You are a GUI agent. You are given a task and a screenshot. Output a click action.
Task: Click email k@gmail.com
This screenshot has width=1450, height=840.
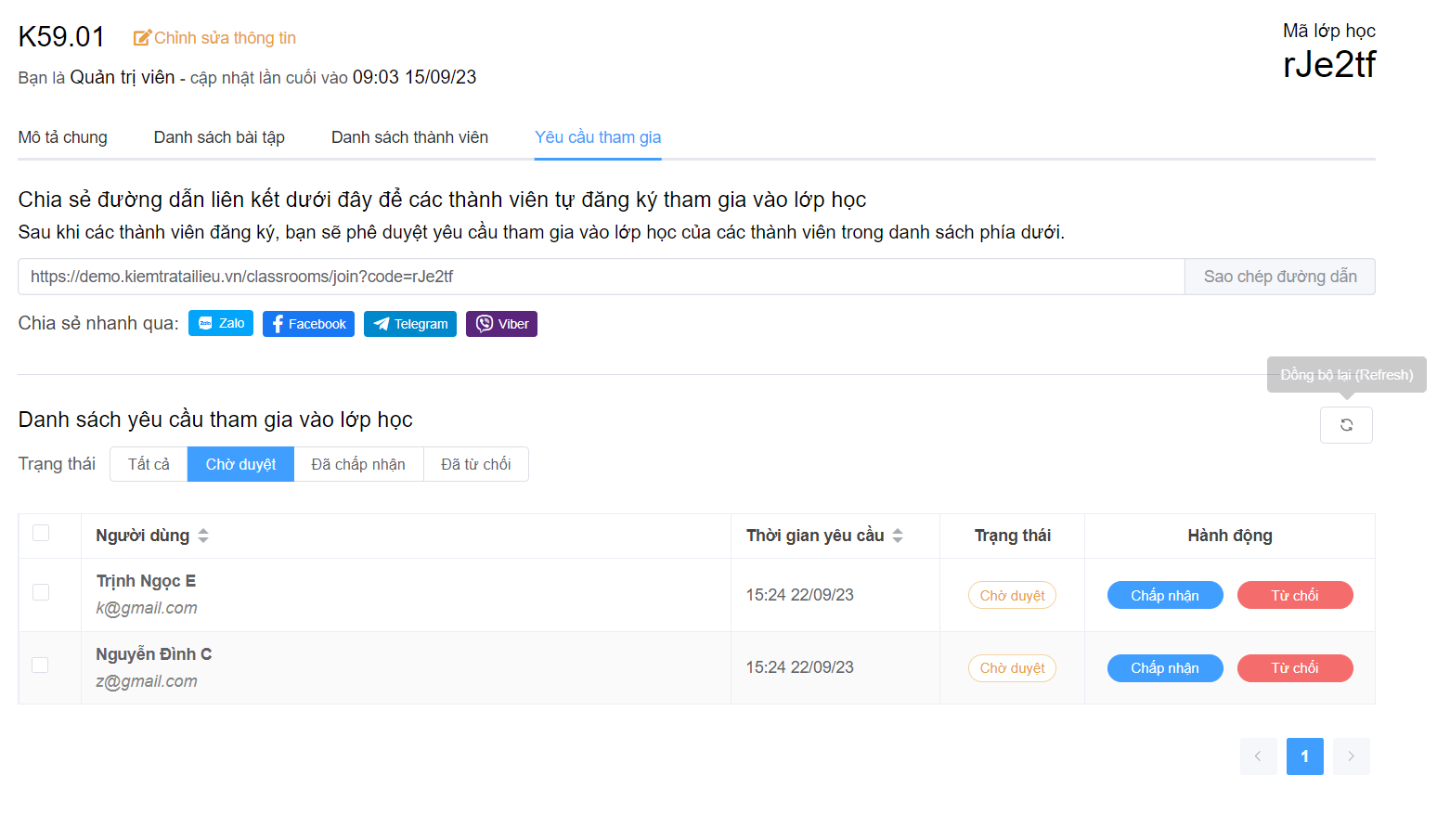pos(147,608)
